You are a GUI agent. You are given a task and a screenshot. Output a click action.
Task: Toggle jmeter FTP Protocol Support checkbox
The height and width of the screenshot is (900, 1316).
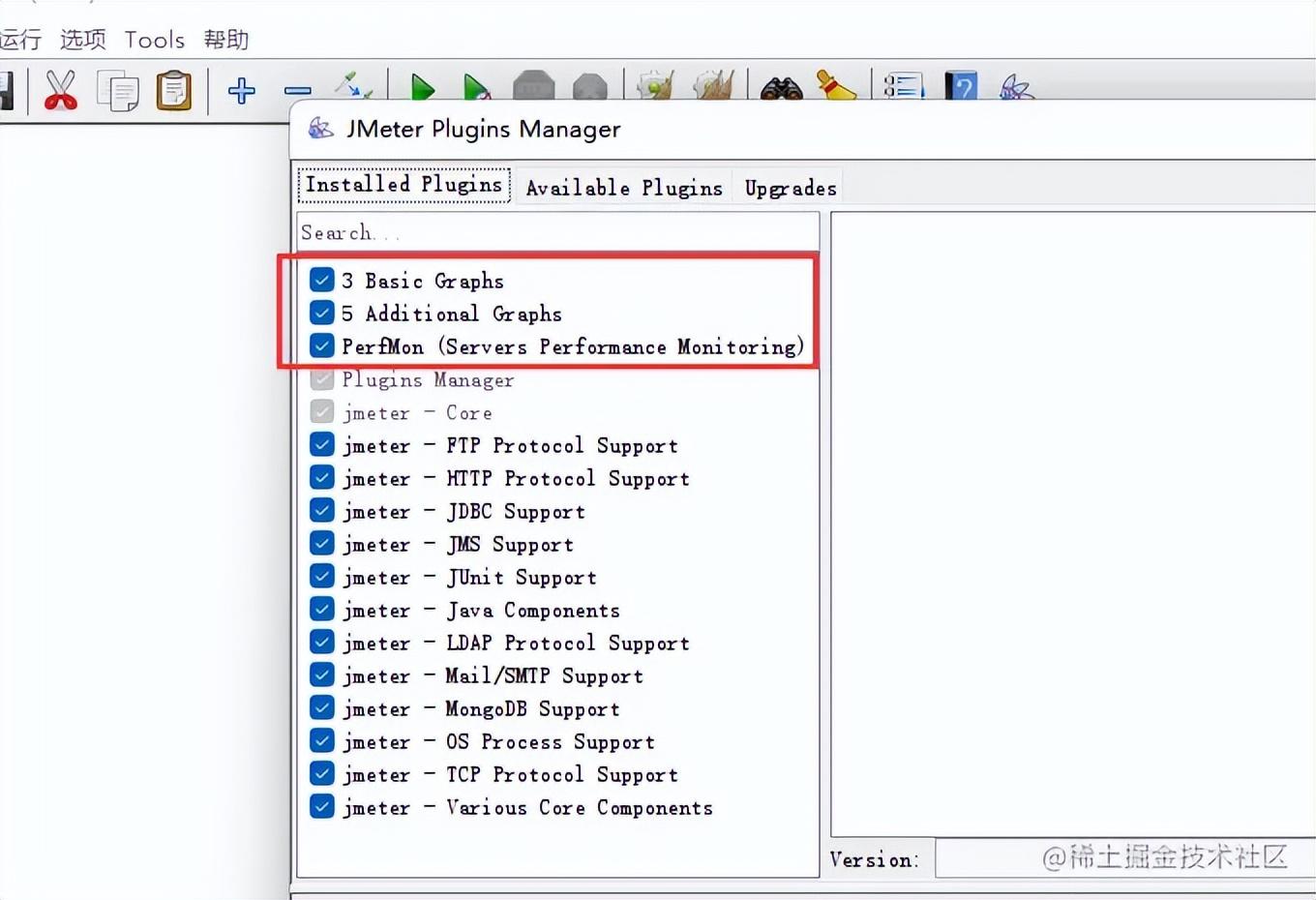pyautogui.click(x=322, y=444)
